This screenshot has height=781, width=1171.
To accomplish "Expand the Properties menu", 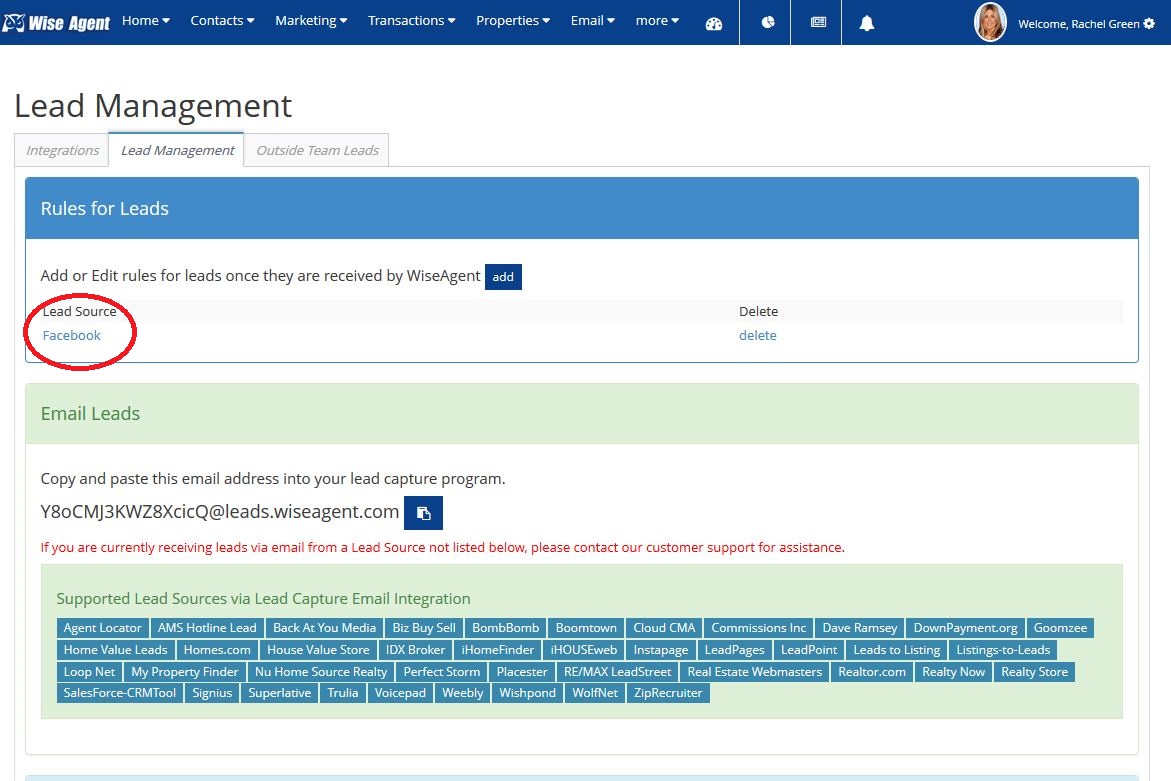I will tap(513, 21).
